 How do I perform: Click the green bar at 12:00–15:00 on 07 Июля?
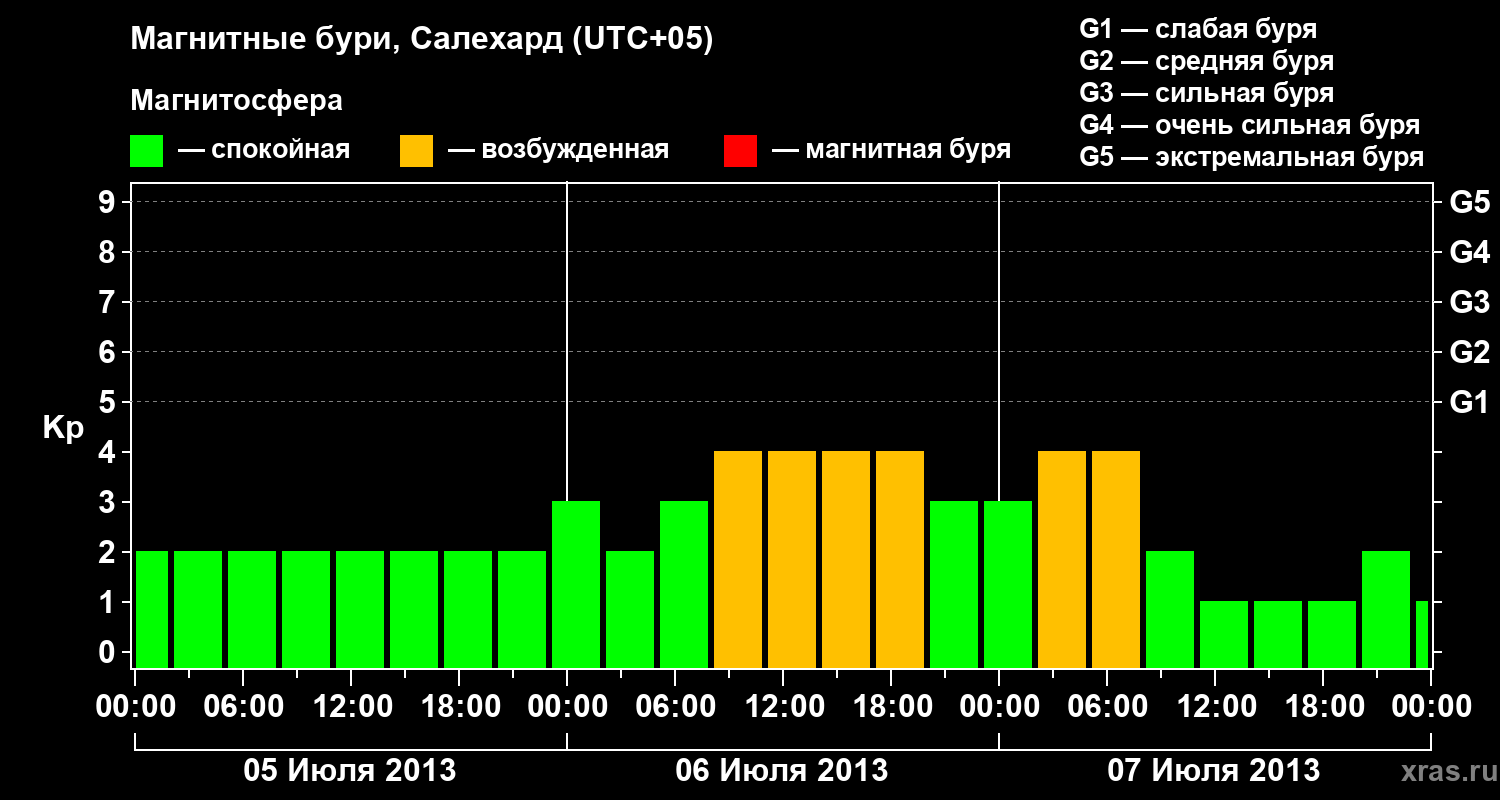(1224, 634)
